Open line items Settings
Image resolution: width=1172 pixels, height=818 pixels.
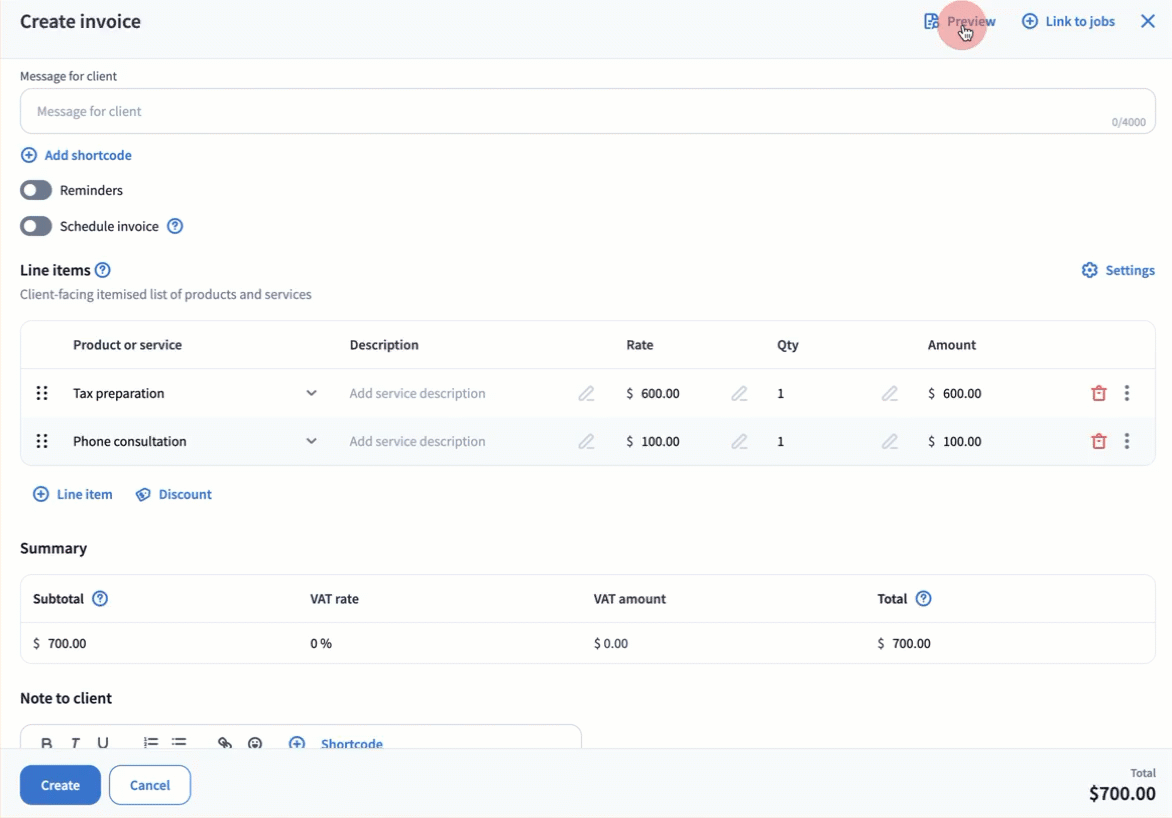pyautogui.click(x=1118, y=270)
